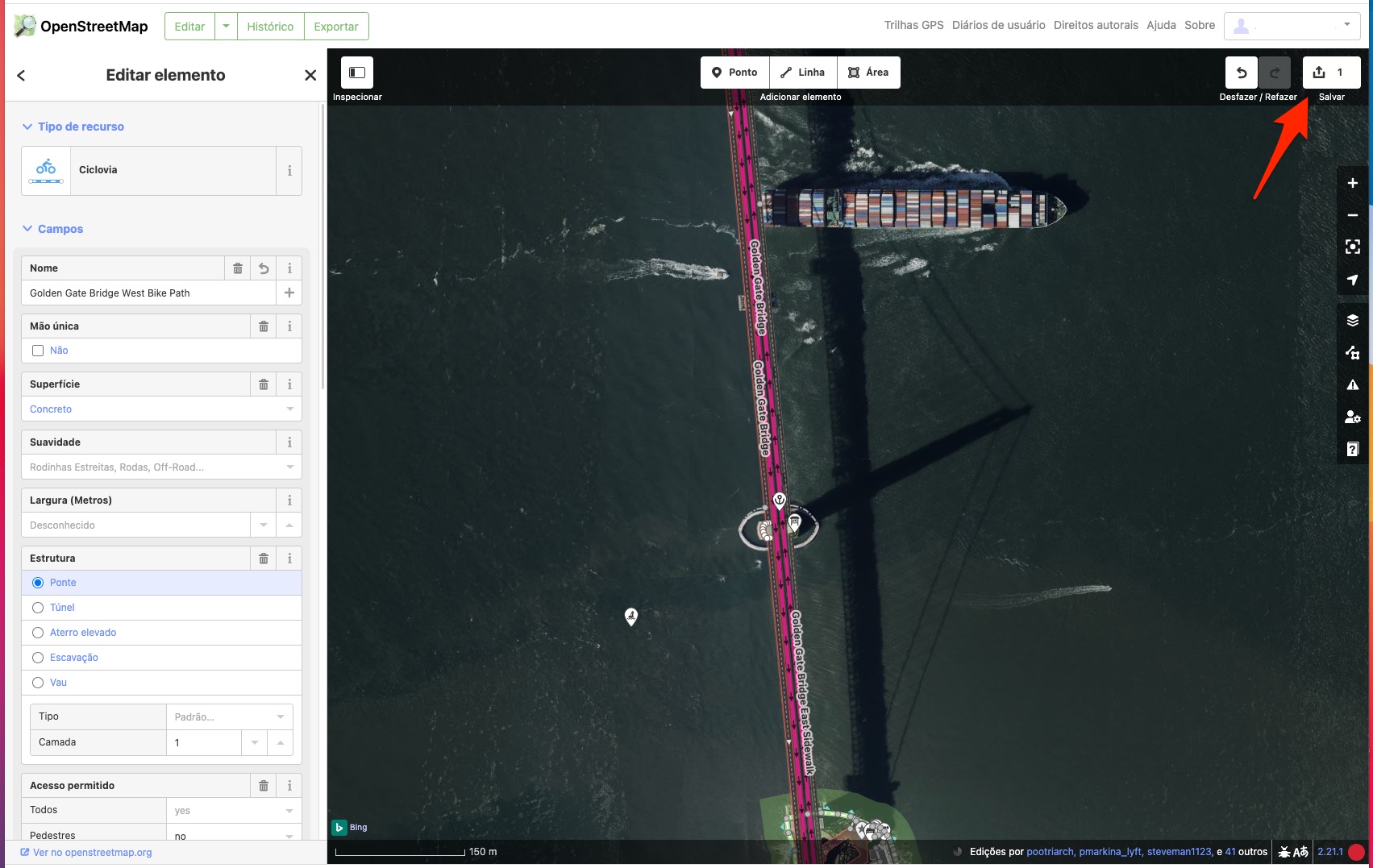Open Ver no openstreetmap.org link

(86, 853)
